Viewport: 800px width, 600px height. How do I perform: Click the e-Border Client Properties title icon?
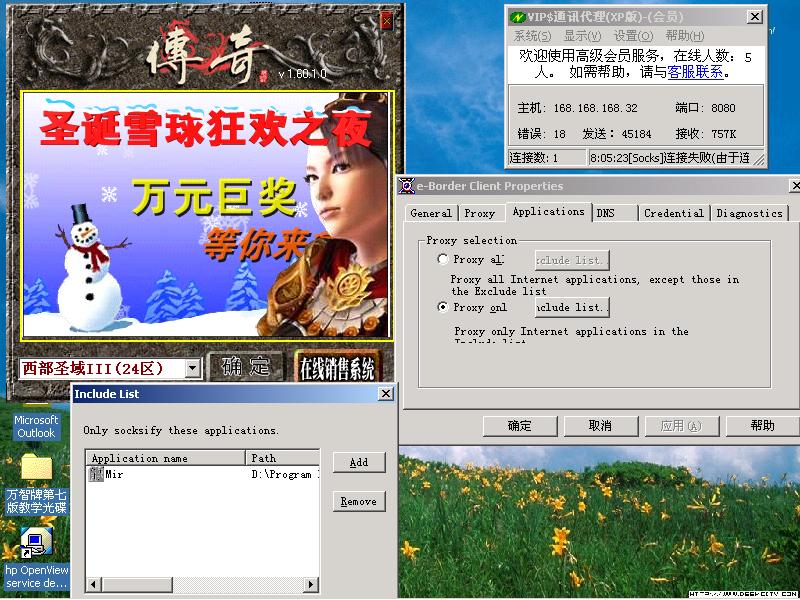coord(407,186)
